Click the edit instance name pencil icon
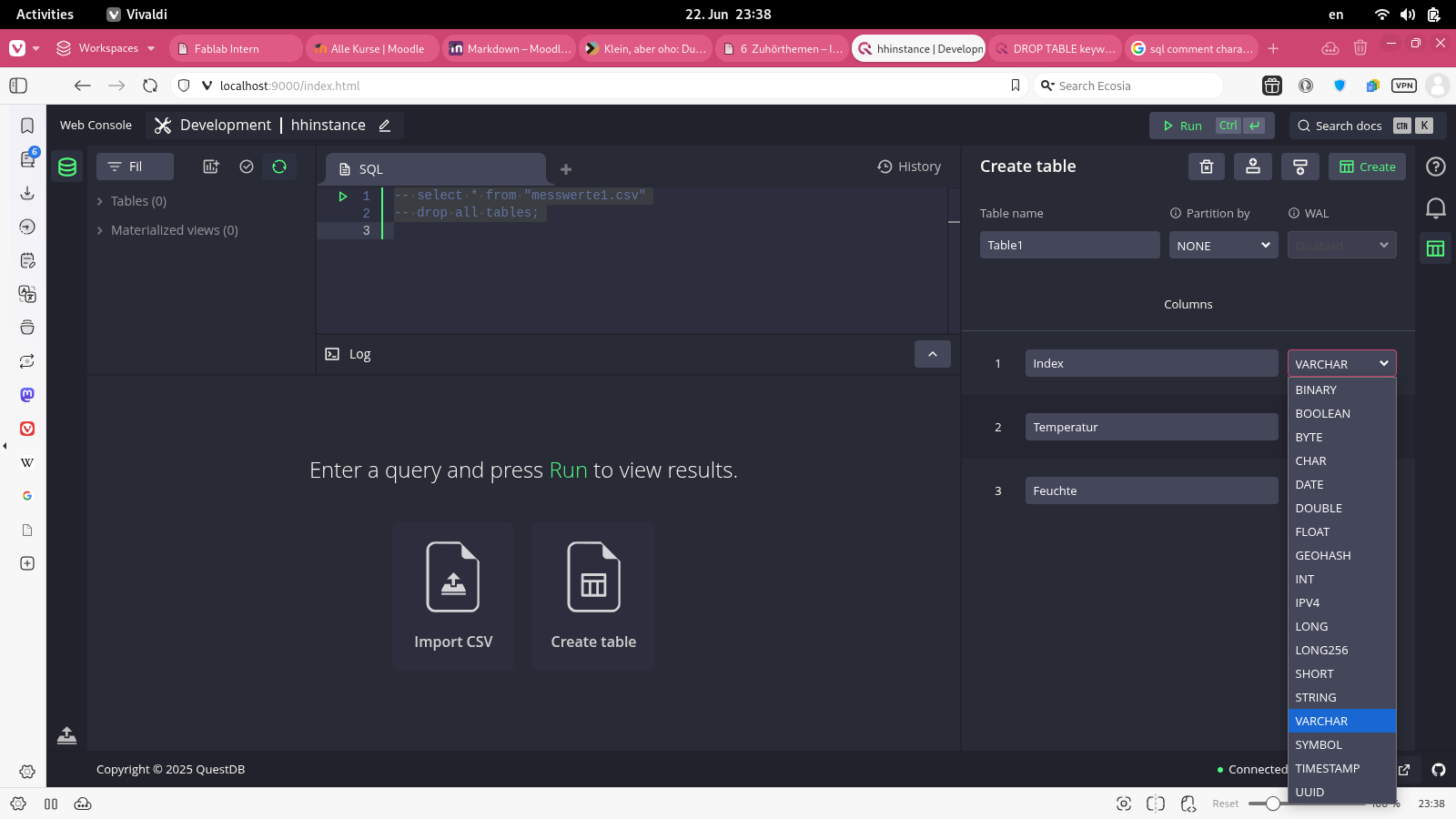 coord(385,126)
